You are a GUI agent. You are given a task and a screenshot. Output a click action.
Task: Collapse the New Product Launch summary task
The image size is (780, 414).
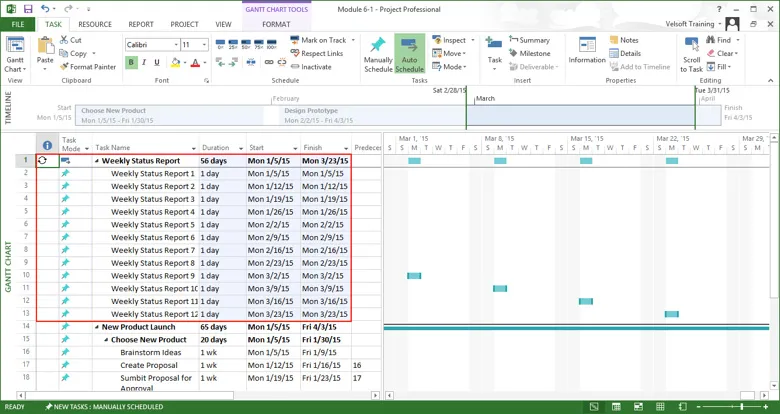click(x=97, y=327)
